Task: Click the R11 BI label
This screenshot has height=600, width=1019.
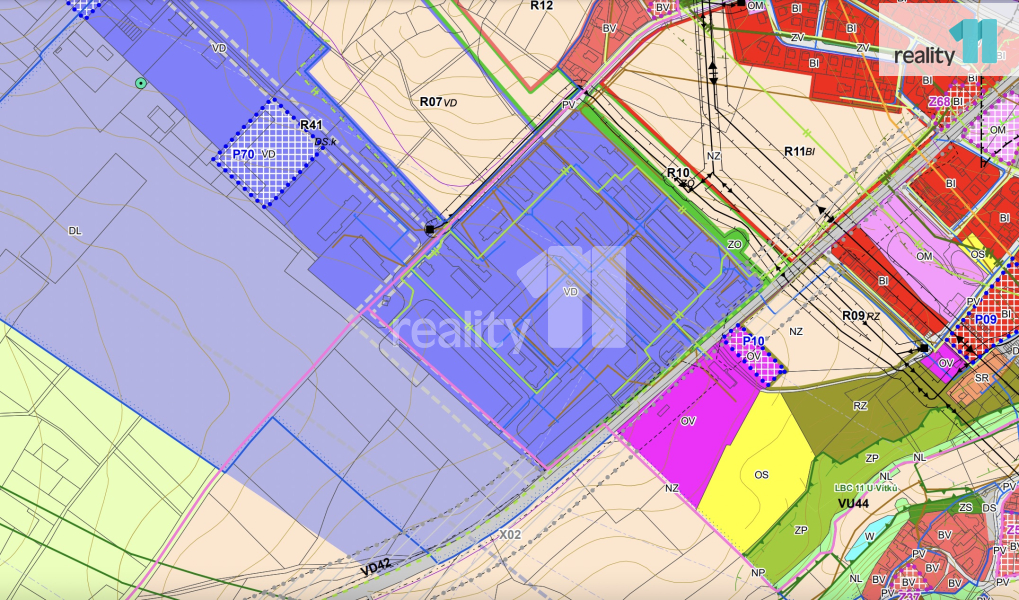Action: click(801, 151)
